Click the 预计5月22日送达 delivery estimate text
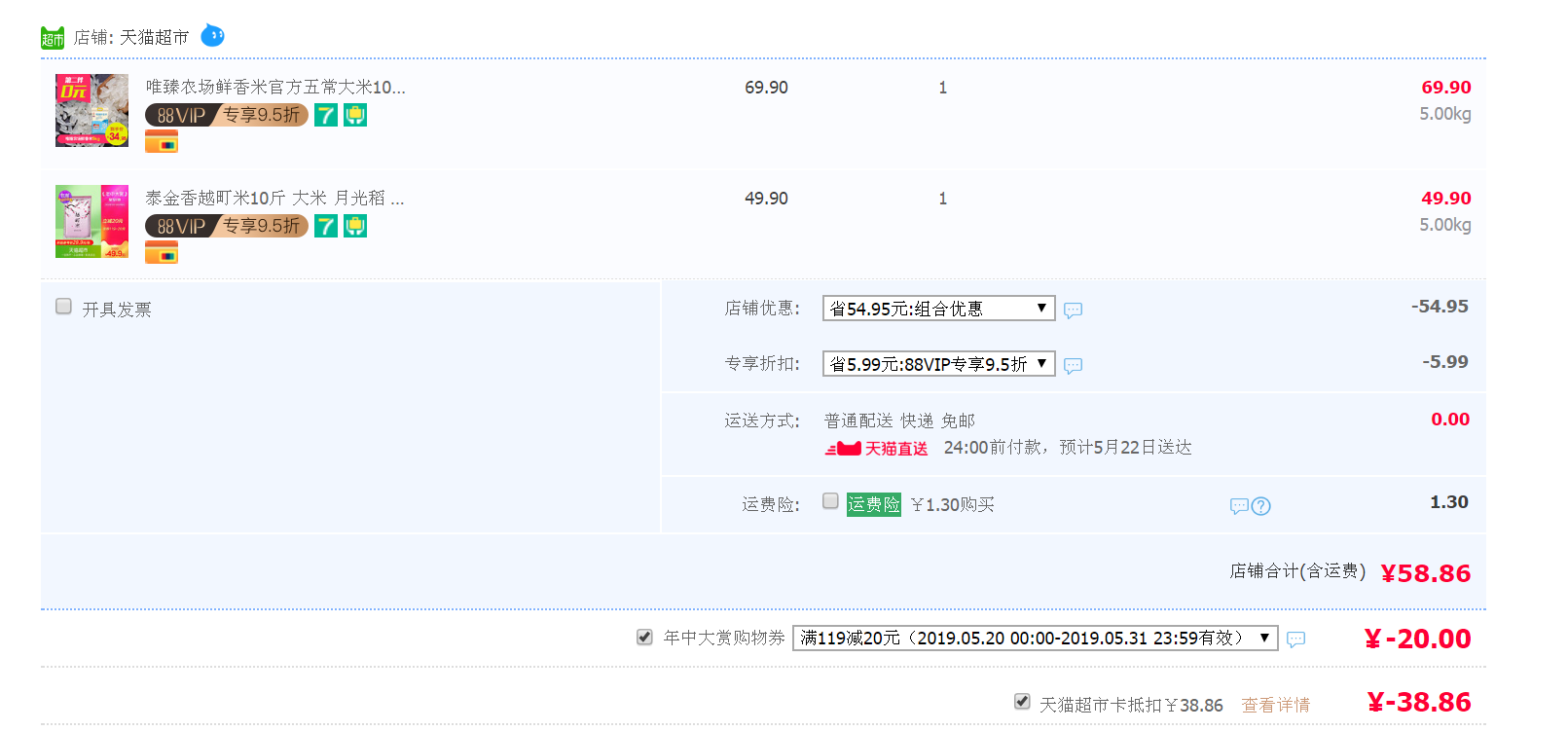Image resolution: width=1568 pixels, height=731 pixels. tap(1125, 448)
